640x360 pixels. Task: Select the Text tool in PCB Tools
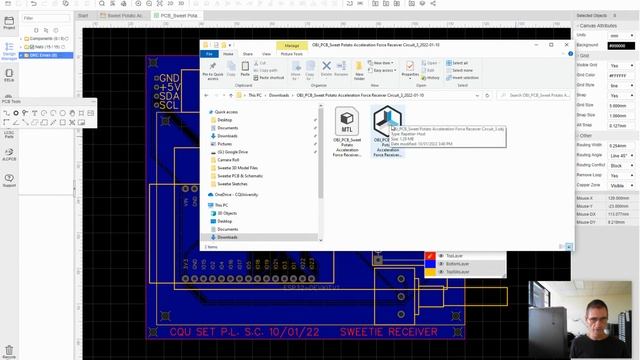(34, 113)
